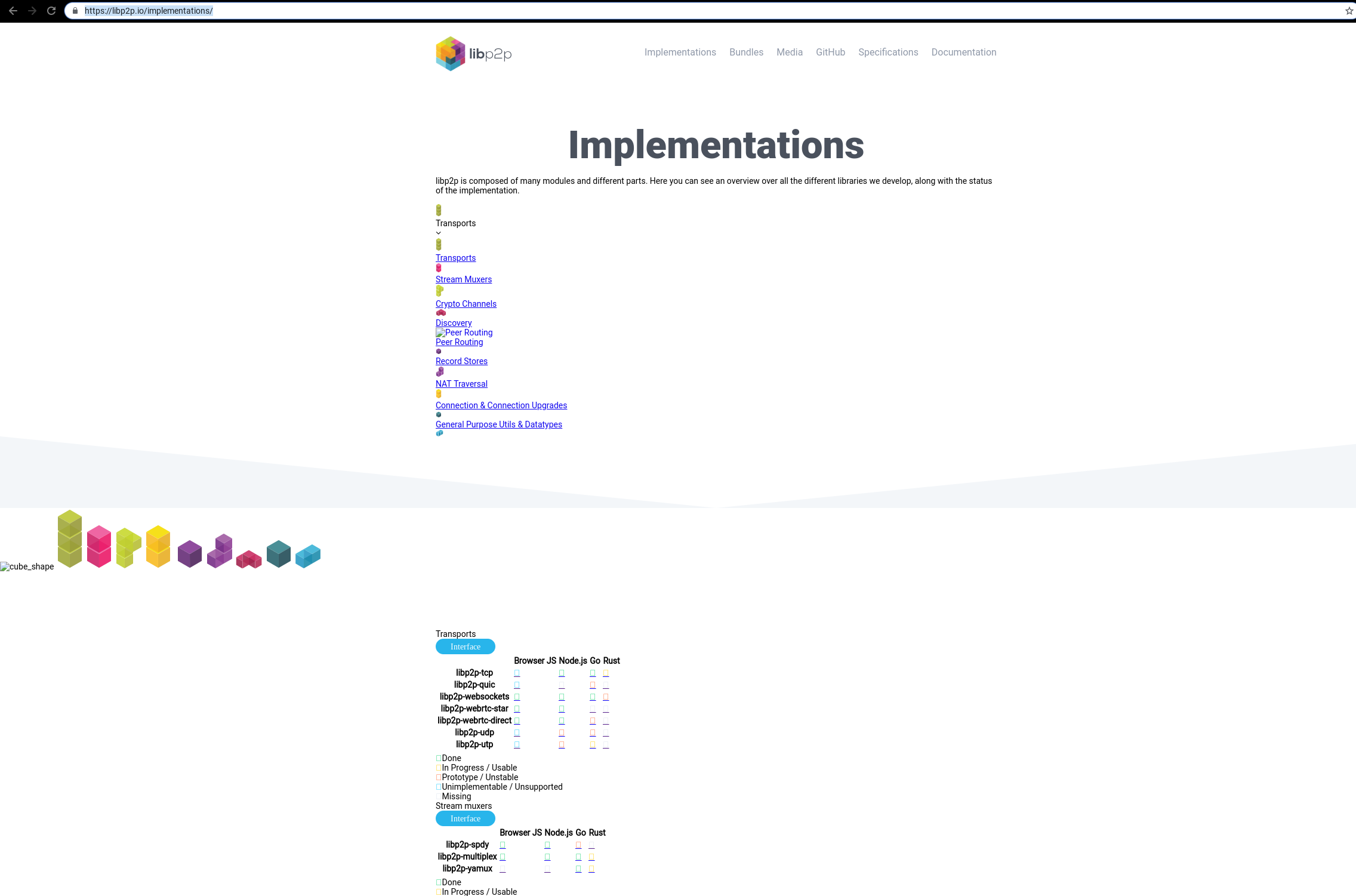
Task: Click the small purple stacked-cubes category icon
Action: pos(440,372)
